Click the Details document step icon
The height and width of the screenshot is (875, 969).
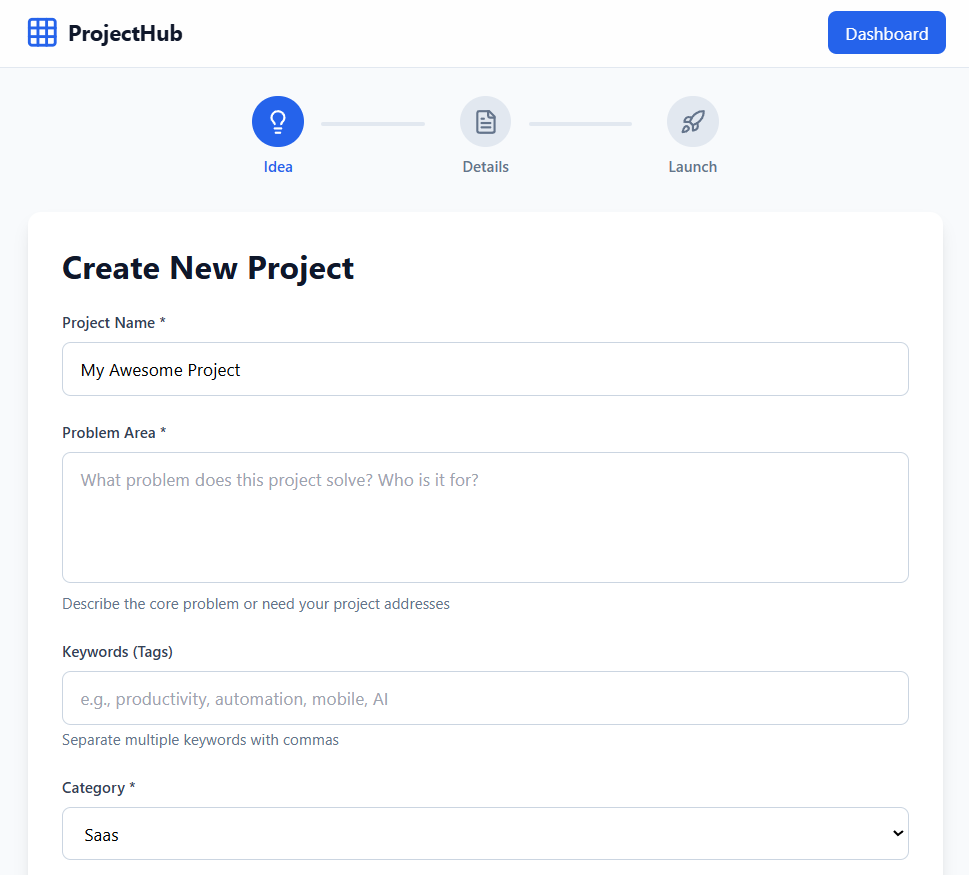[x=485, y=120]
